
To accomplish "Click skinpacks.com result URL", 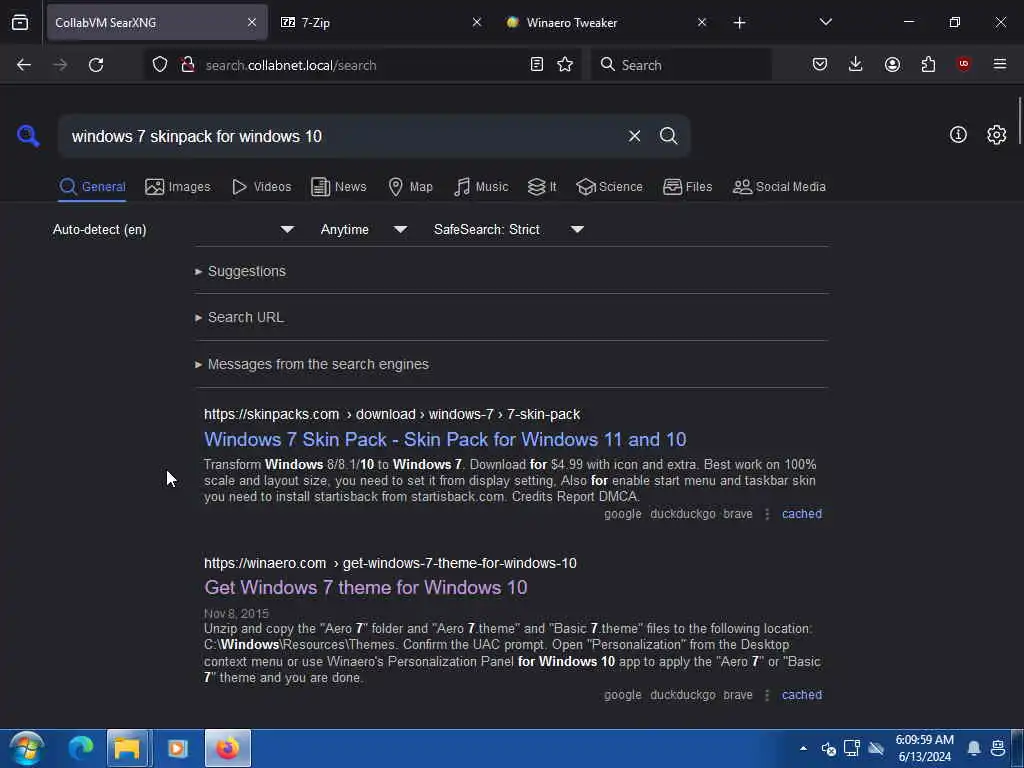I will coord(392,414).
